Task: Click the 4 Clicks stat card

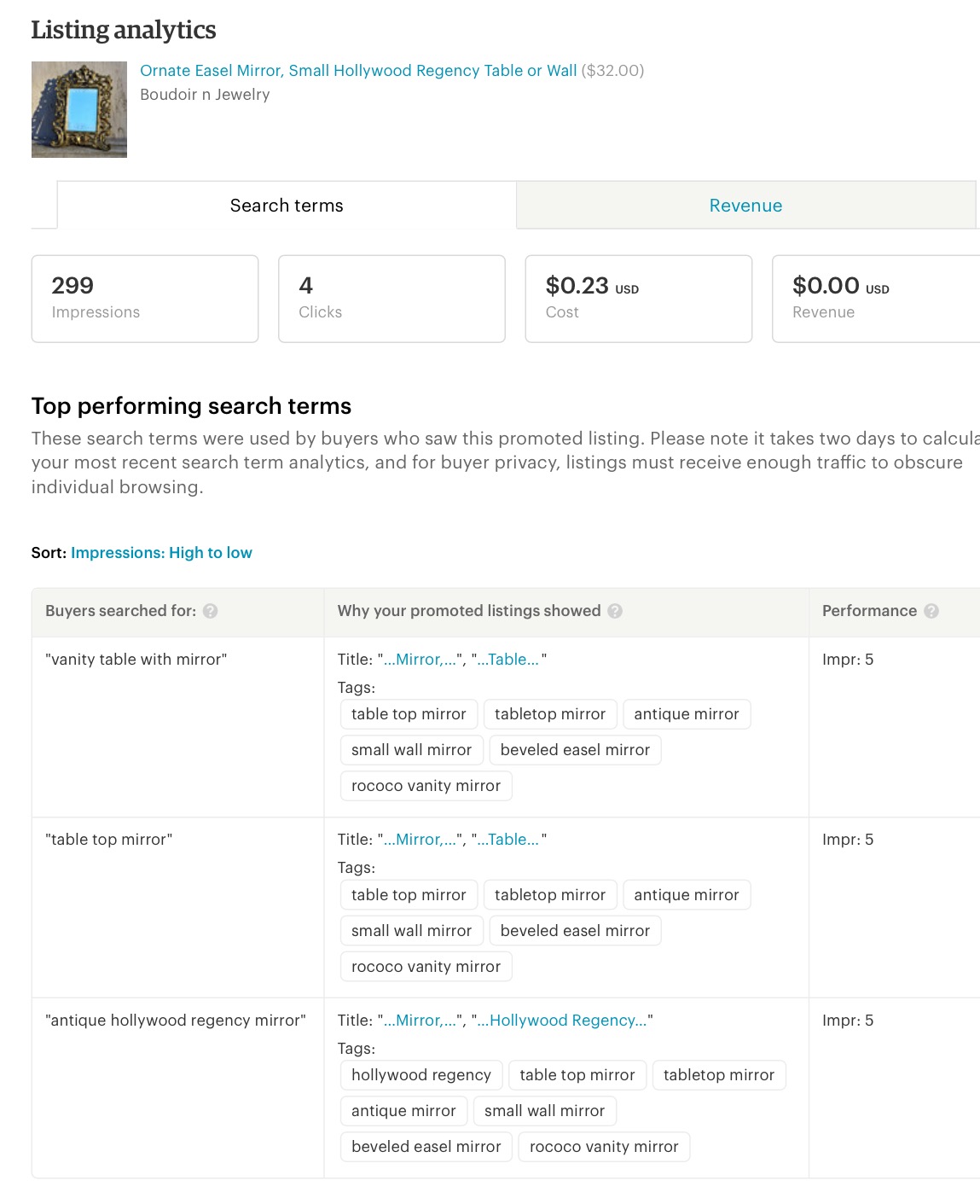Action: coord(391,299)
